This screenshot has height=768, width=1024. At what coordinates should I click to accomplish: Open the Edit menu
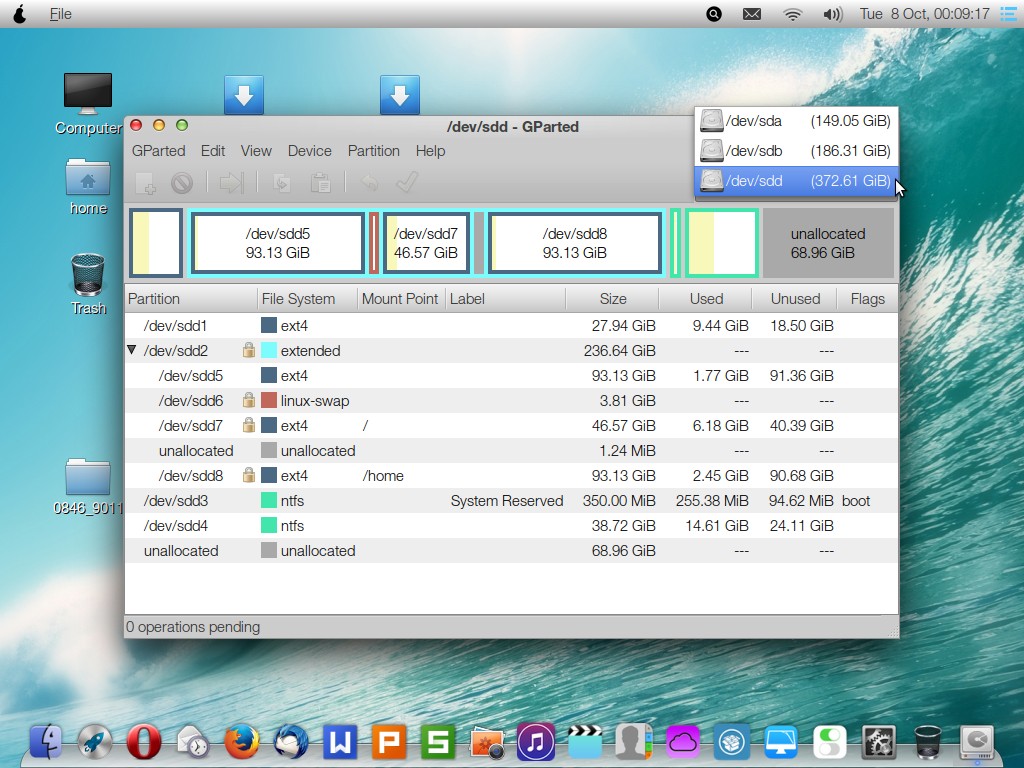pos(213,151)
